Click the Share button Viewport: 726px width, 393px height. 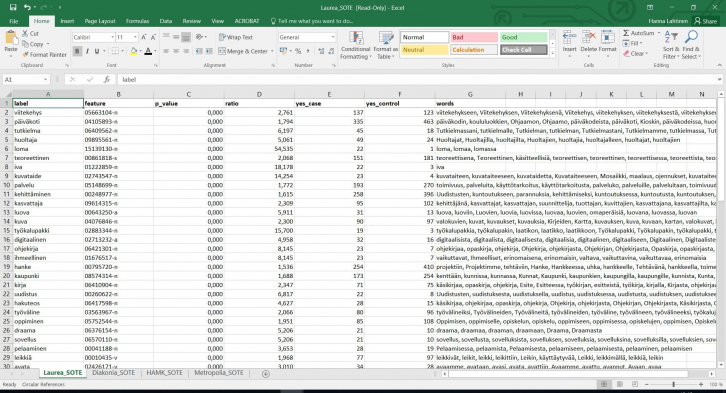[705, 21]
